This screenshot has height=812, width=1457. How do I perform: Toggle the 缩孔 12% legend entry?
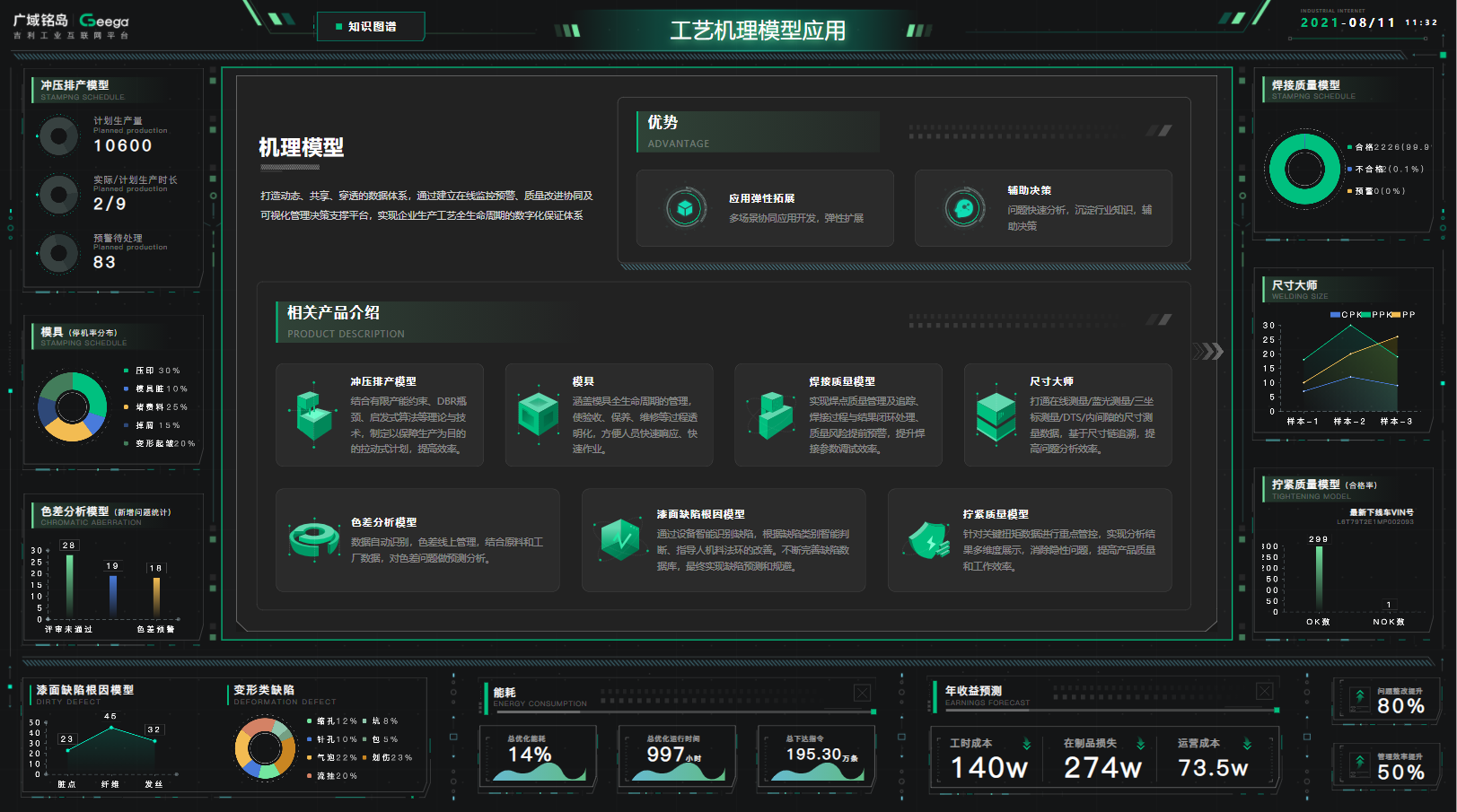332,721
